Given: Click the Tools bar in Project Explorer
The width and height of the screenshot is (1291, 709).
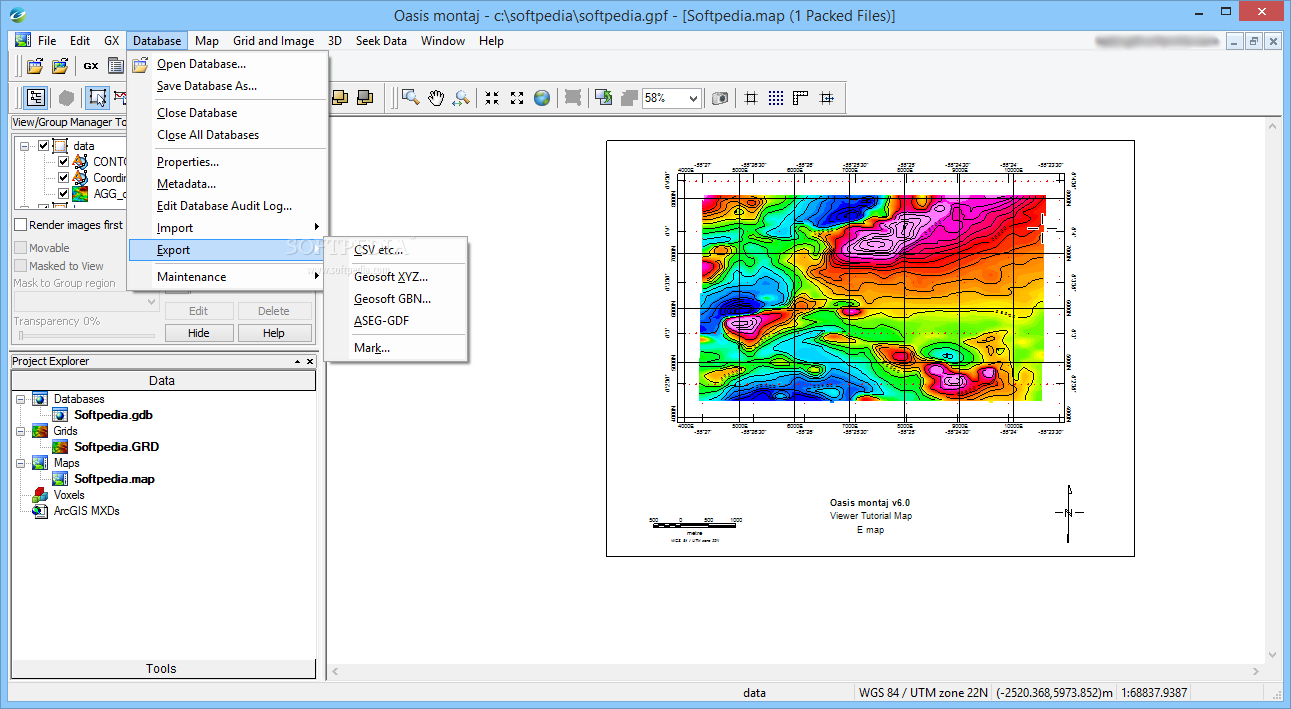Looking at the screenshot, I should tap(162, 669).
